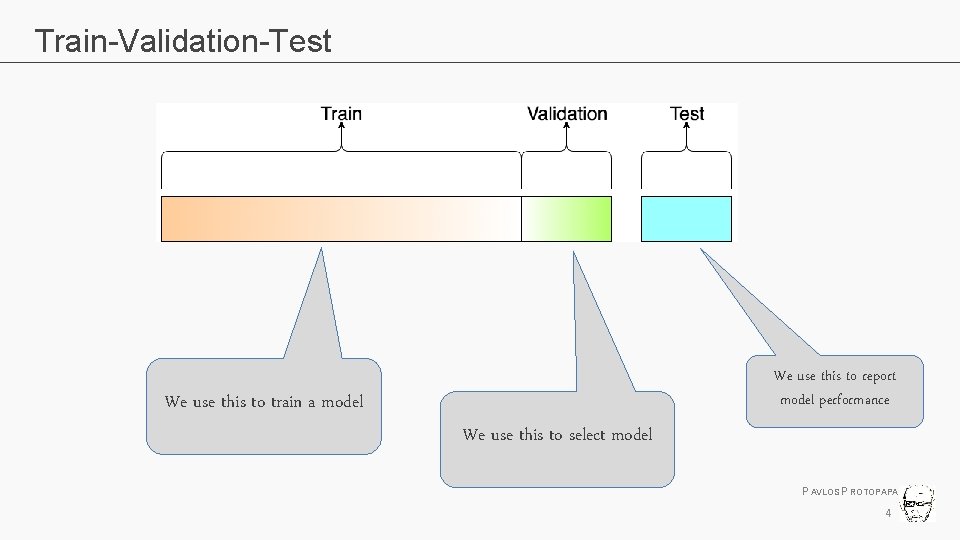Select the "Train-Validation-Test" slide title
Screen dimensions: 960x540
(183, 41)
